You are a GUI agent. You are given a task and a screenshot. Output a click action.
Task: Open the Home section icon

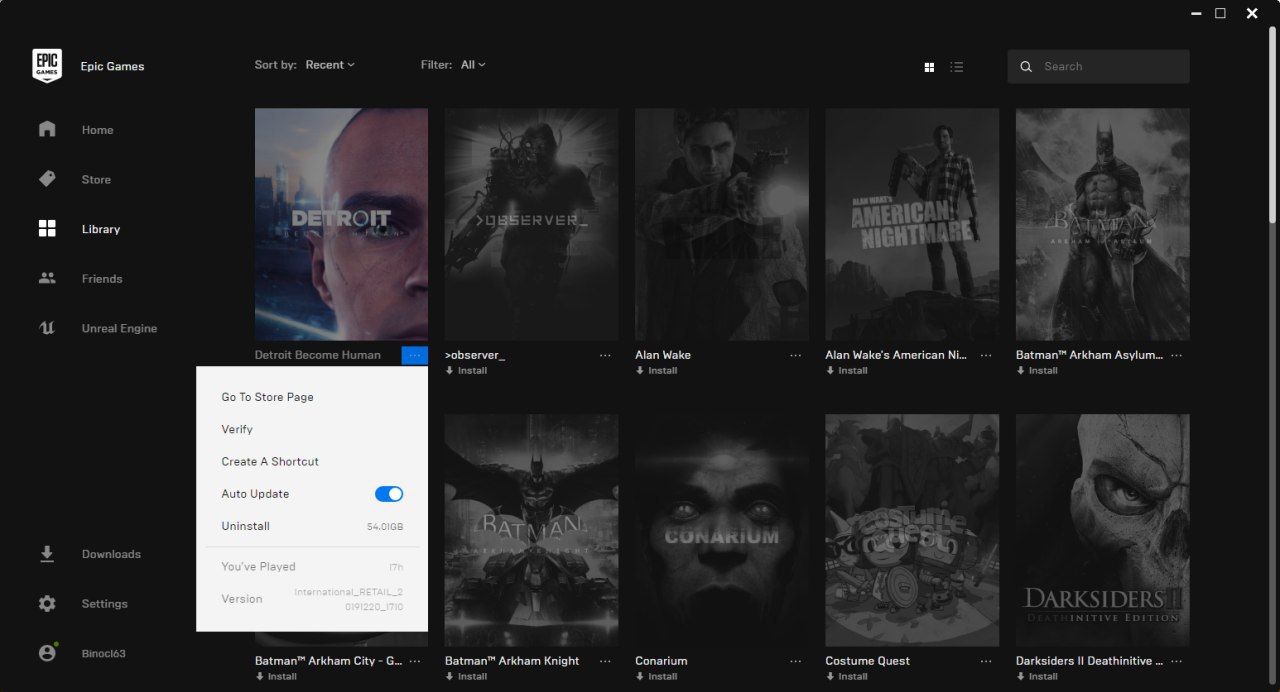click(x=47, y=129)
